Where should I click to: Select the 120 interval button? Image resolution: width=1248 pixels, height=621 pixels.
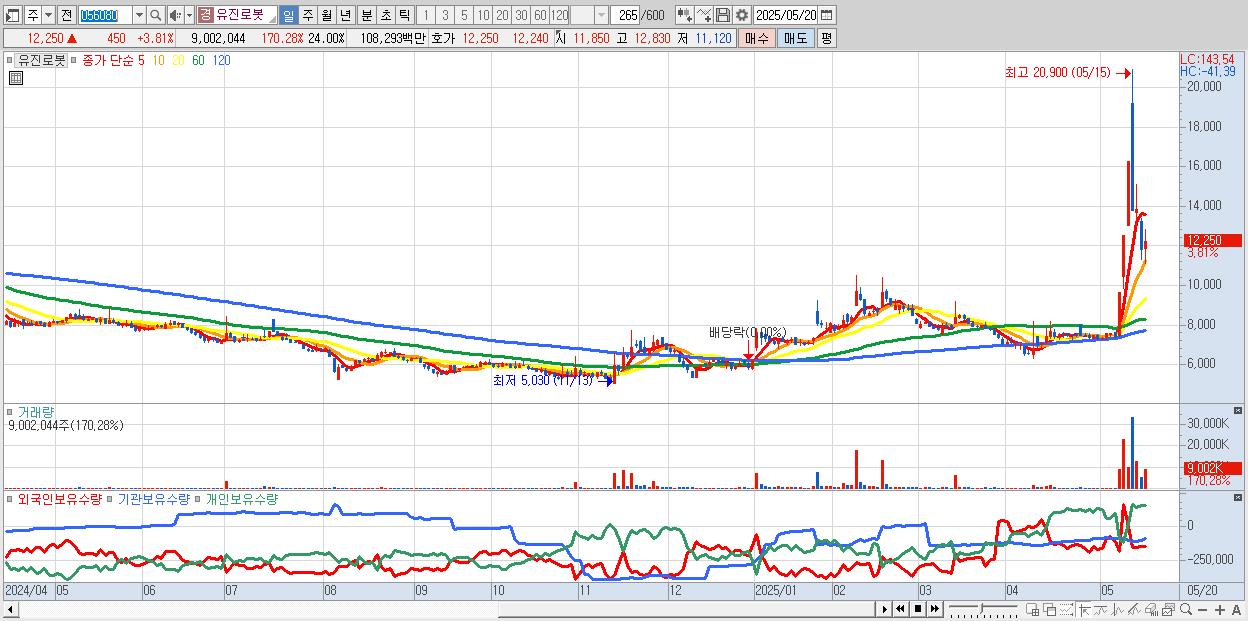pyautogui.click(x=560, y=15)
